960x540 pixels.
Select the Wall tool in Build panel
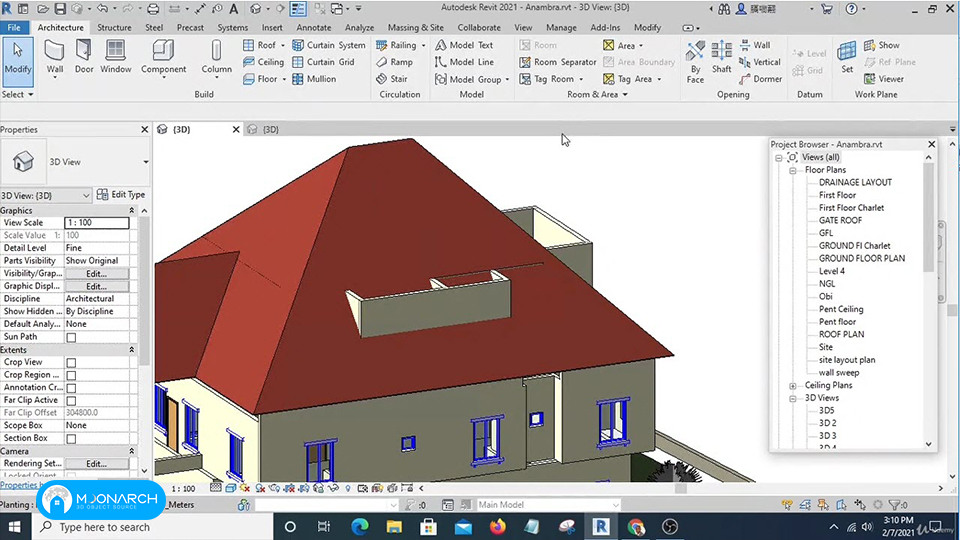pyautogui.click(x=54, y=57)
